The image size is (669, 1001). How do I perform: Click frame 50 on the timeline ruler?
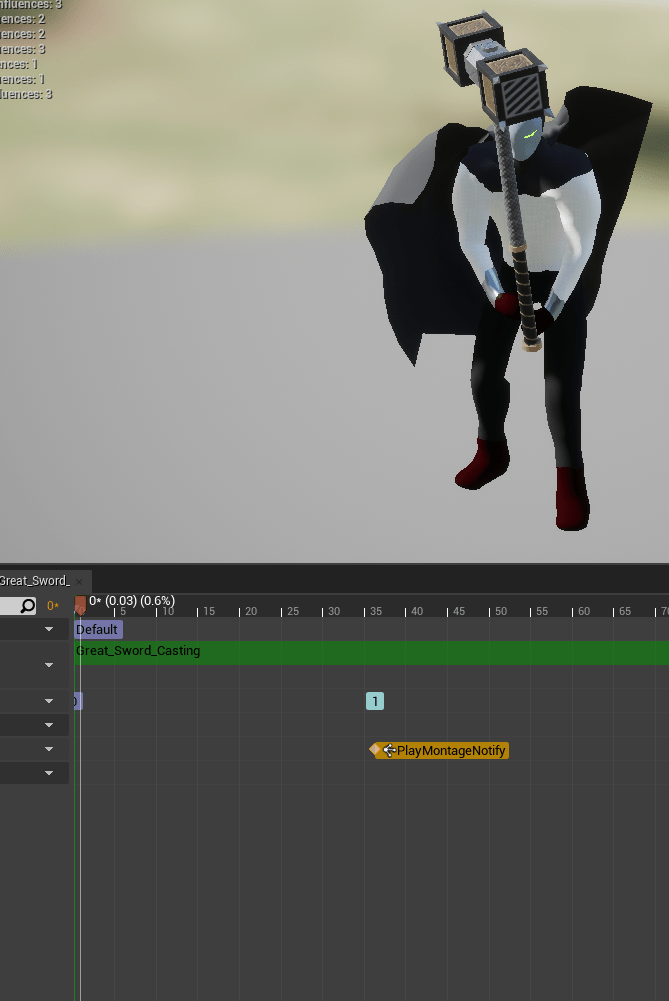[x=500, y=610]
